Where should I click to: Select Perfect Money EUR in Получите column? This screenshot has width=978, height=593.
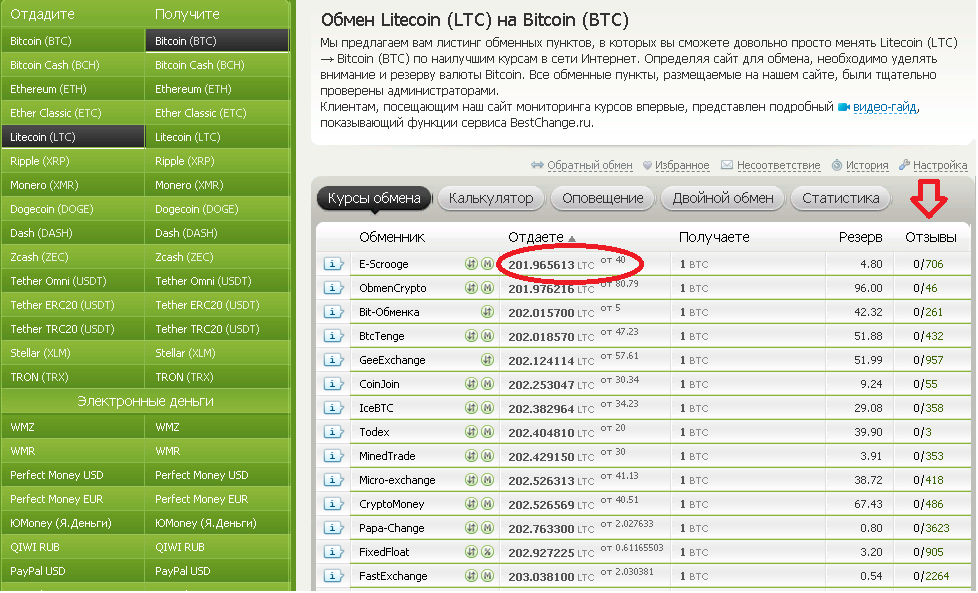[218, 499]
